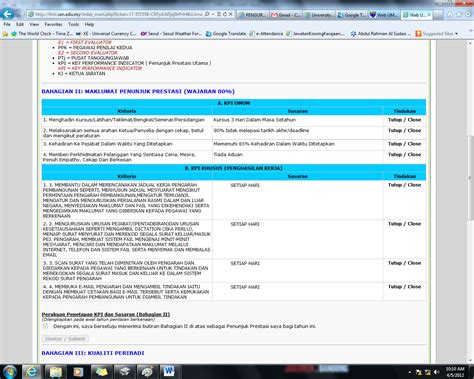Click the volume speaker icon in system tray

[x=436, y=372]
